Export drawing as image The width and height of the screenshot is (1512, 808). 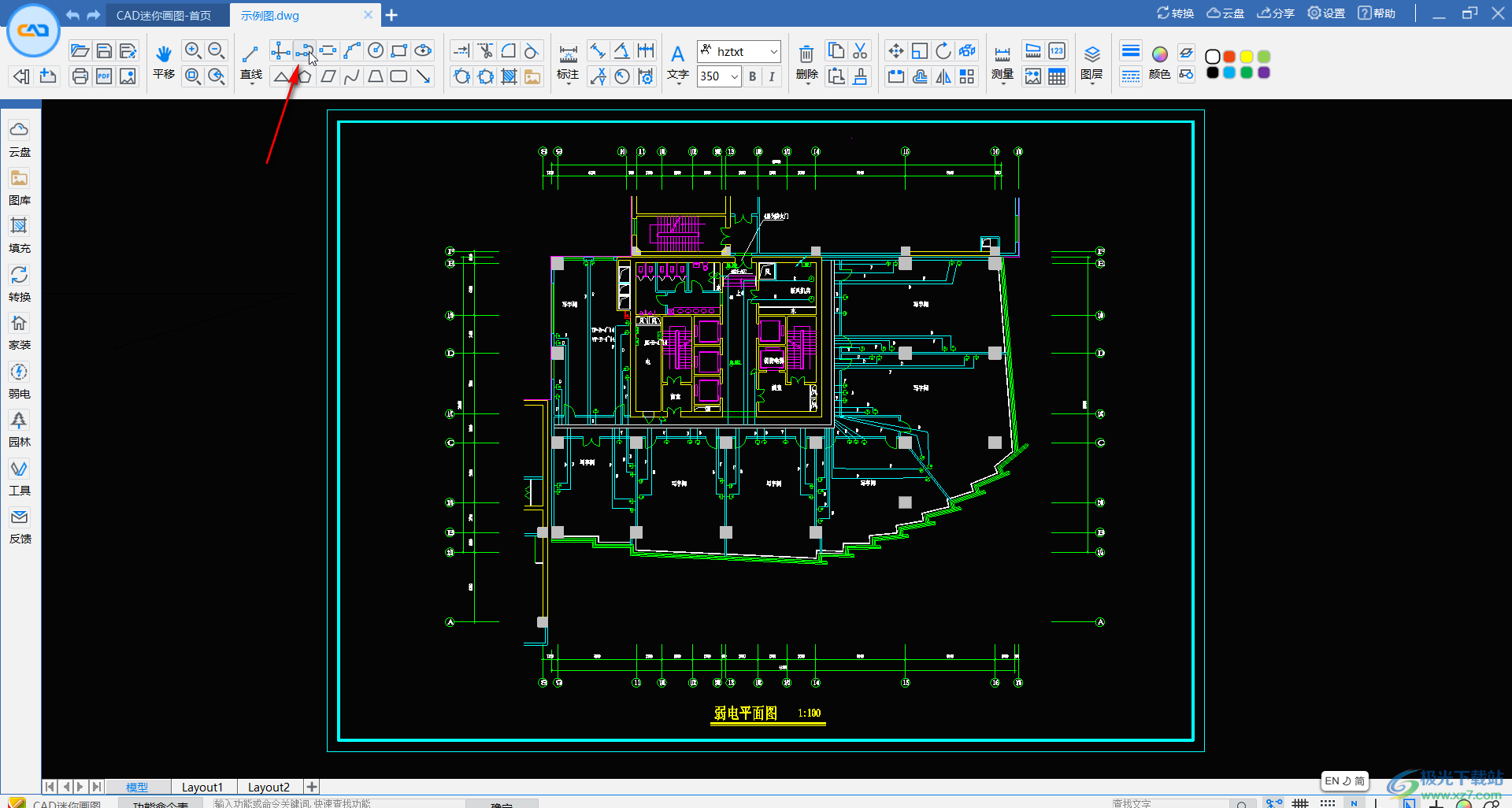[x=128, y=76]
